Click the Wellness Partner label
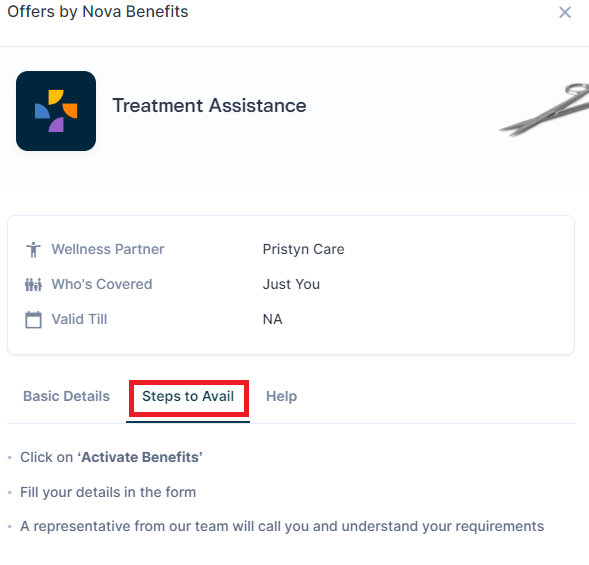 coord(108,249)
